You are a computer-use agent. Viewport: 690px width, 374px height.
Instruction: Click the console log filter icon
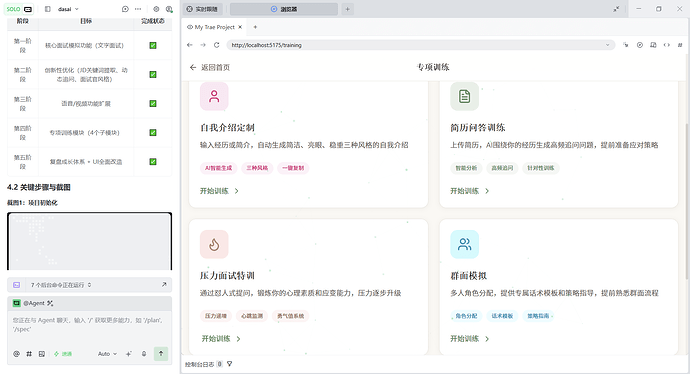click(x=229, y=364)
